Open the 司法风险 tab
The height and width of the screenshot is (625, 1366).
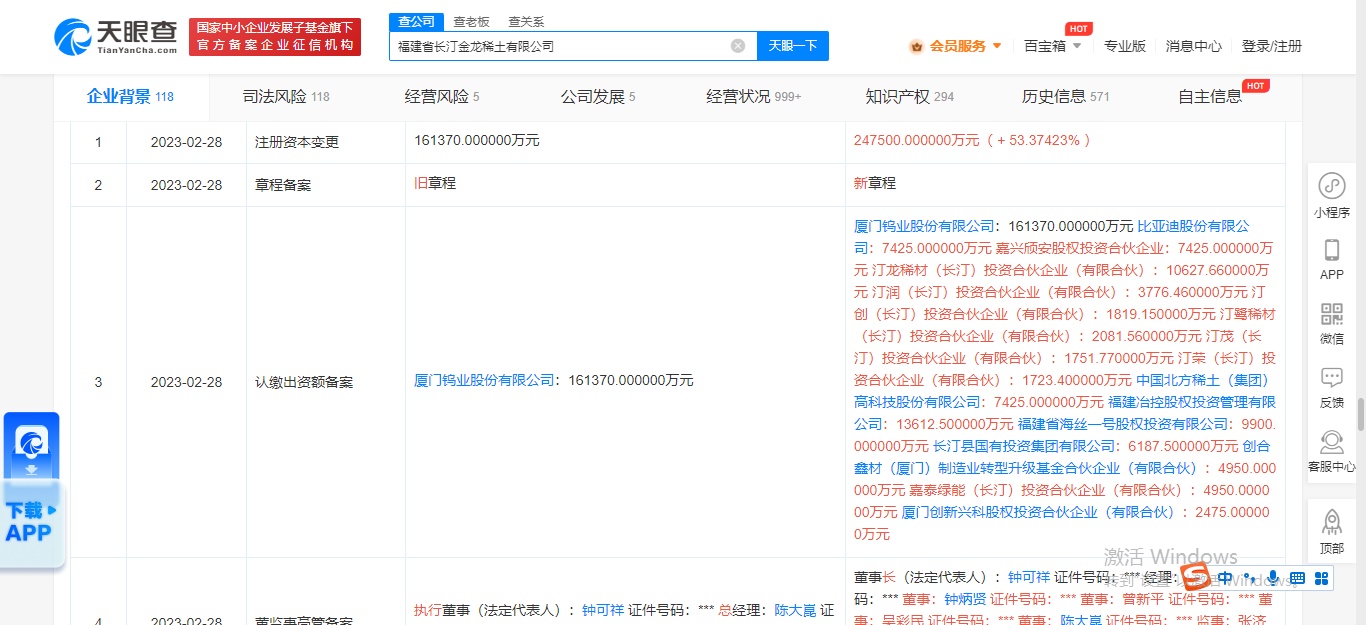(285, 97)
